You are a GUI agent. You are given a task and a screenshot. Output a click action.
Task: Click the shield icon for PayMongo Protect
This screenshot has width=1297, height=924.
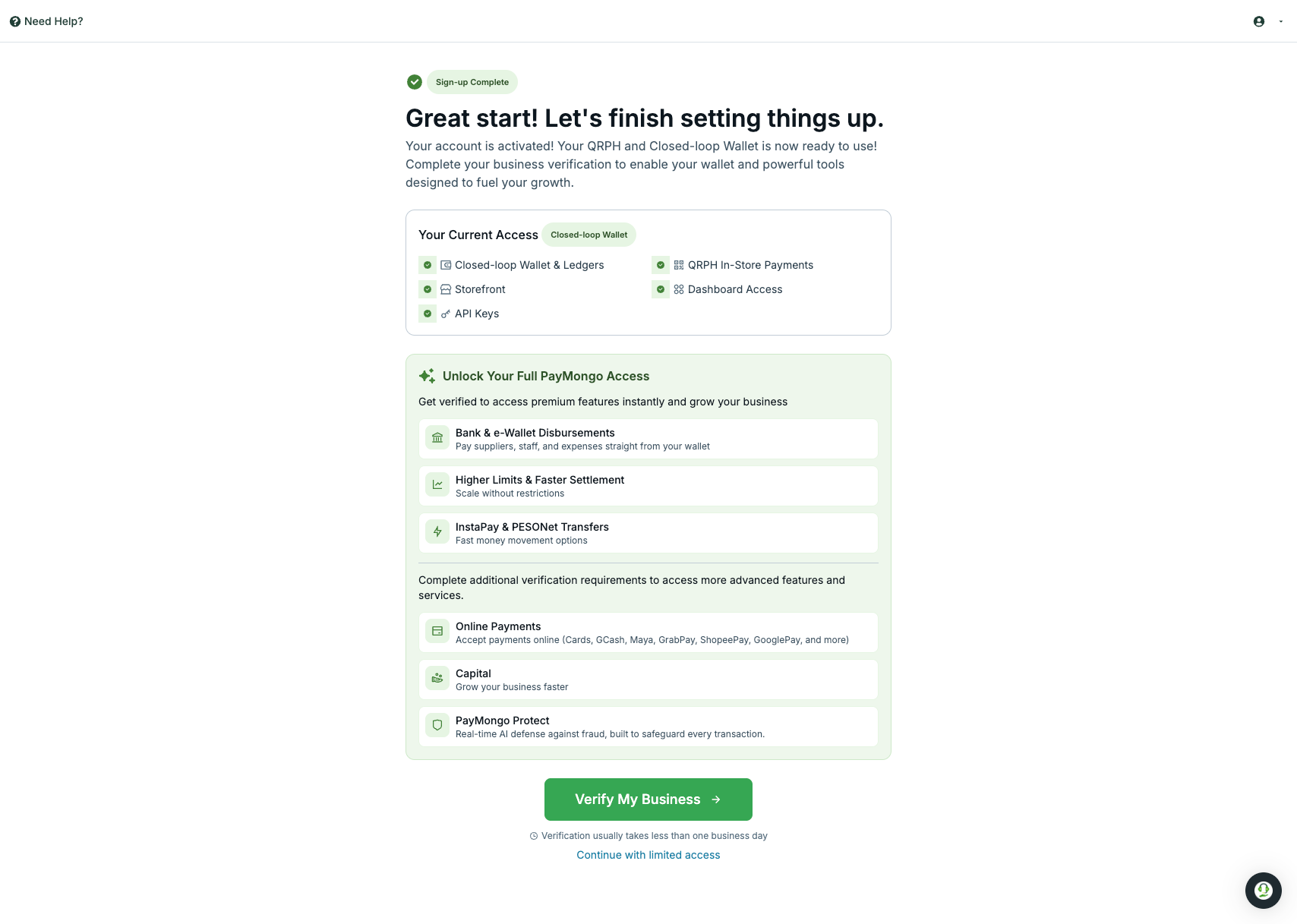[437, 725]
